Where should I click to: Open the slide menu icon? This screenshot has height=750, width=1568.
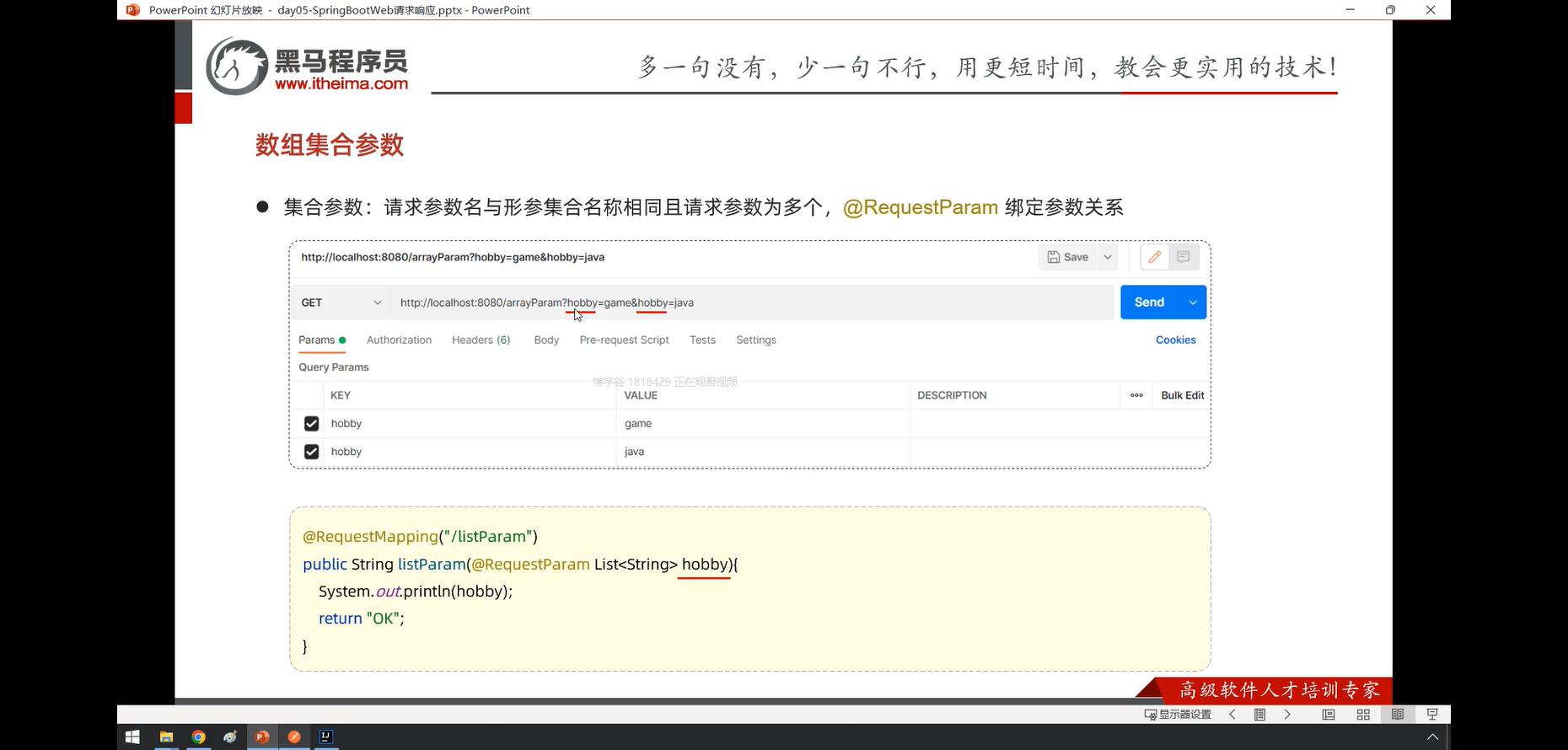point(1259,715)
